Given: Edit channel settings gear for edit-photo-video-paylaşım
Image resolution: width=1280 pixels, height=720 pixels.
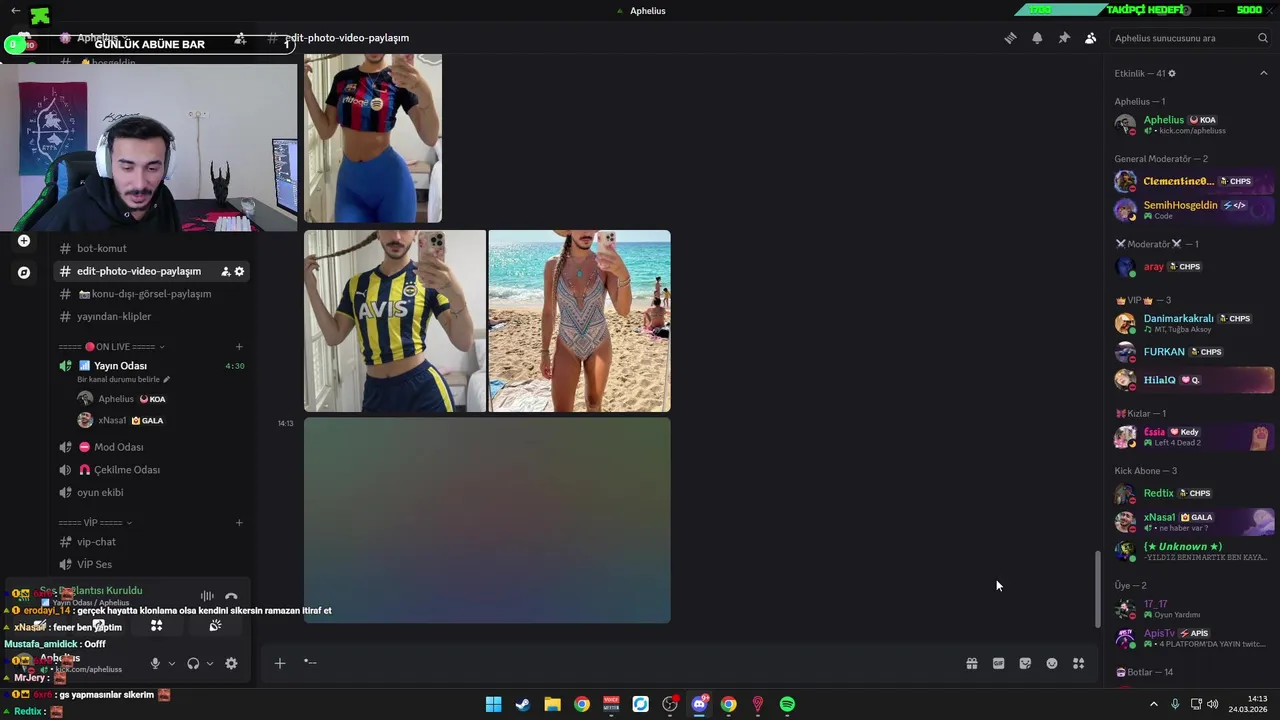Looking at the screenshot, I should tap(239, 271).
